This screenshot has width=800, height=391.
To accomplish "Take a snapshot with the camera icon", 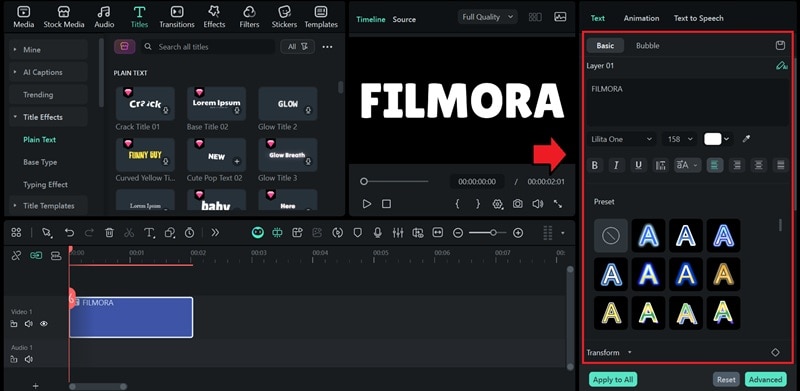I will (x=518, y=204).
